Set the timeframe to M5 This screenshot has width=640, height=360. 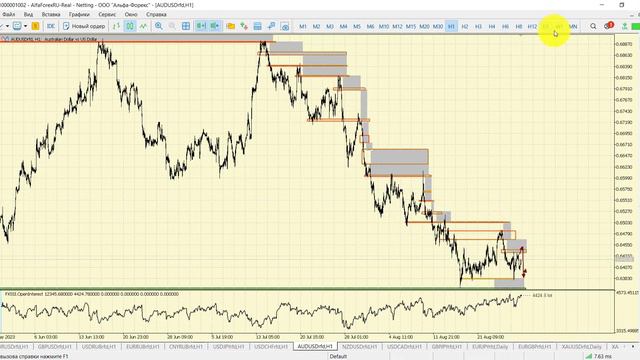(x=357, y=27)
